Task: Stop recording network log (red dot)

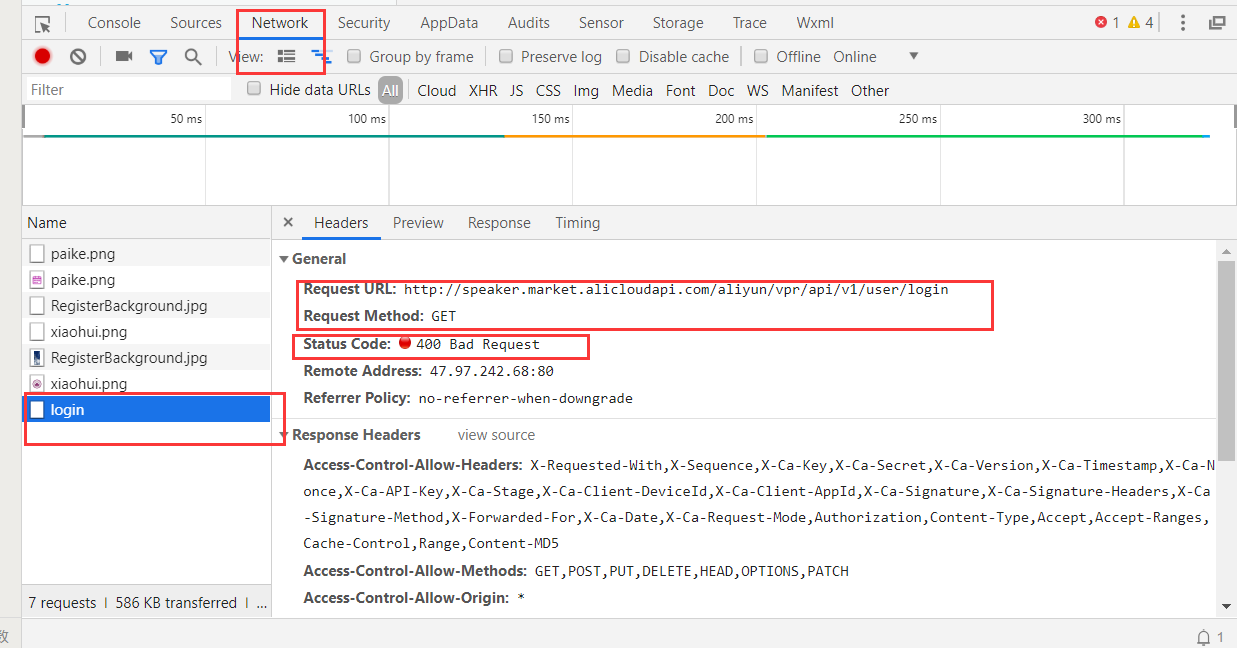Action: point(42,57)
